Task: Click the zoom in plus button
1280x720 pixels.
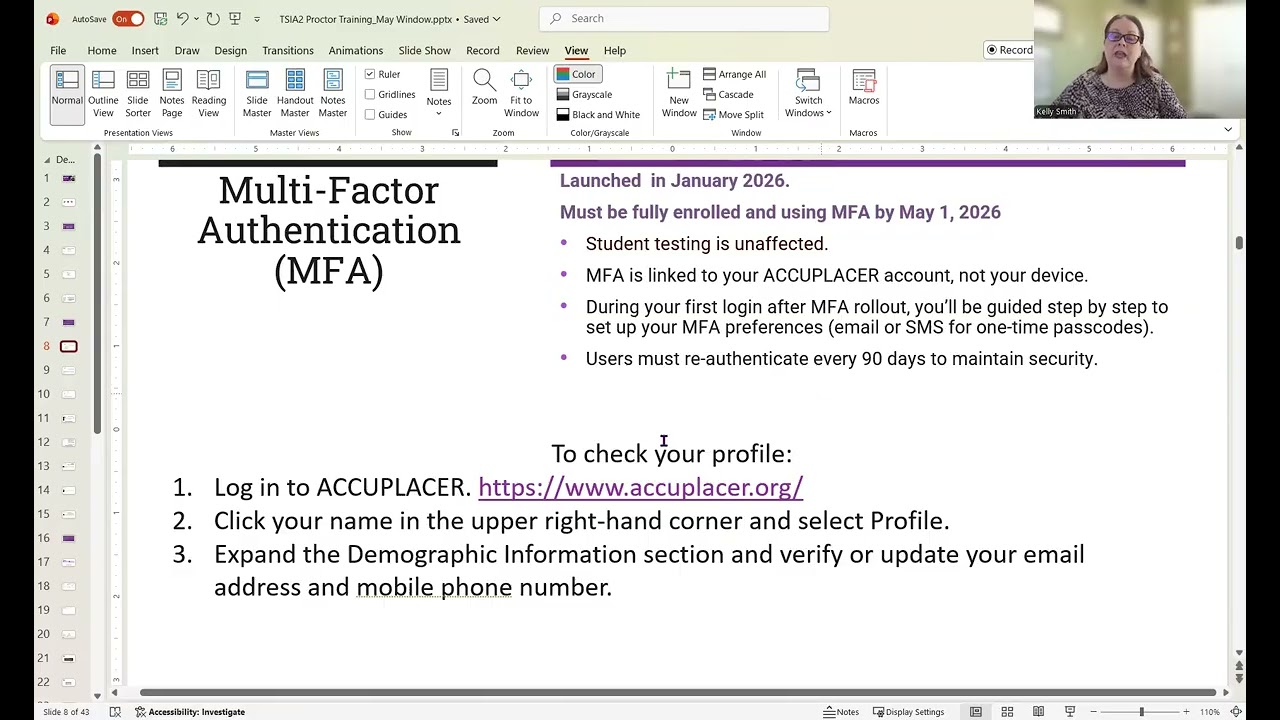Action: coord(1186,712)
